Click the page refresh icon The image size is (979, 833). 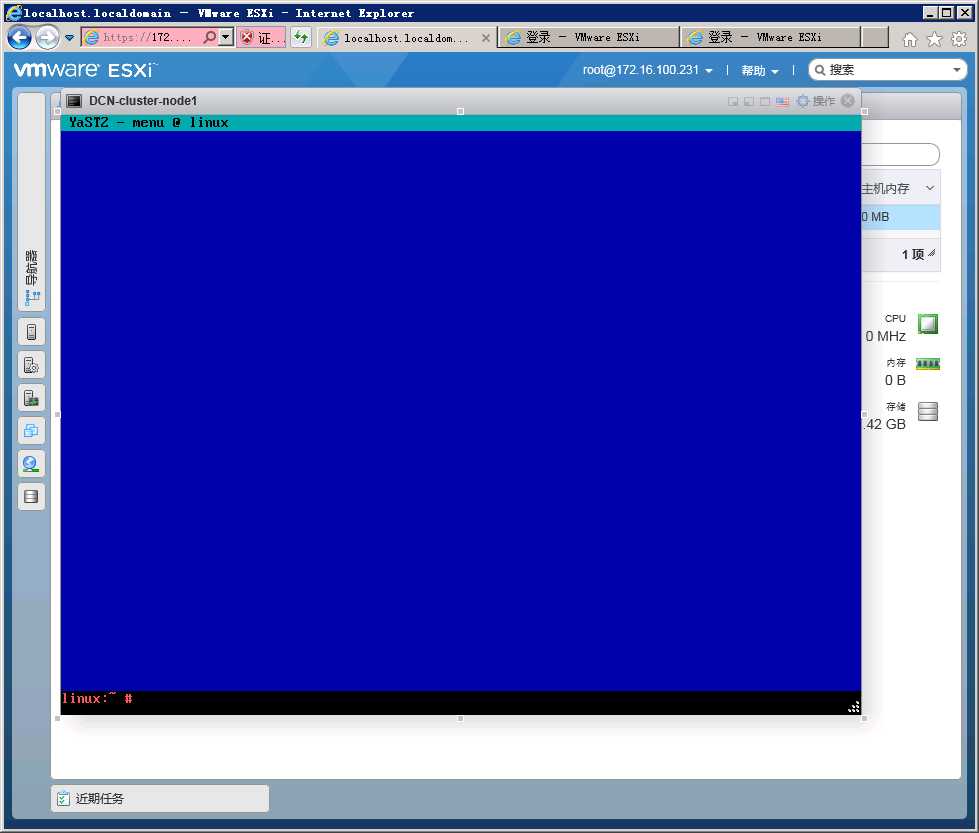301,37
